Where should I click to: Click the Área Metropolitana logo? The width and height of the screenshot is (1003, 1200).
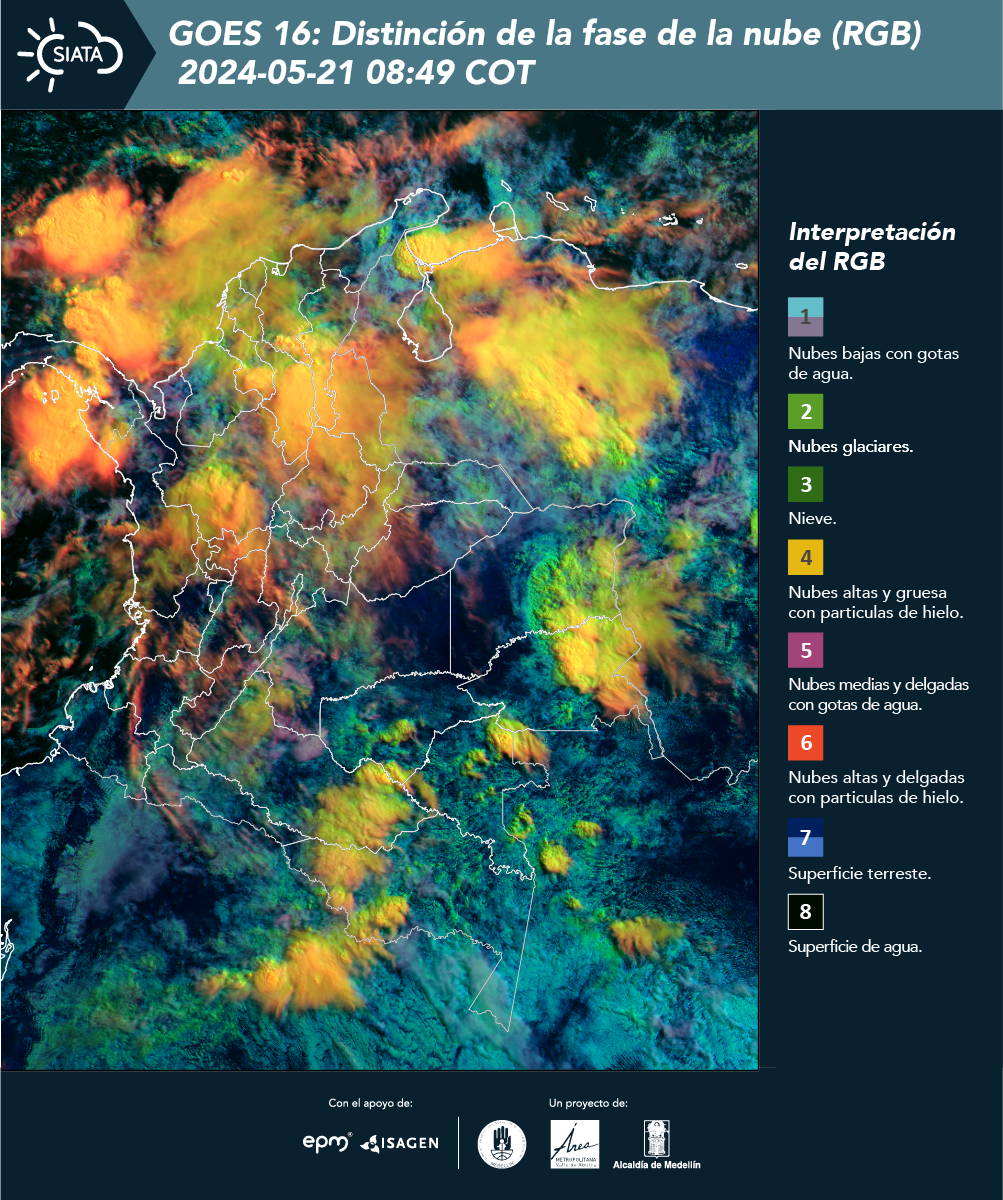pyautogui.click(x=575, y=1144)
